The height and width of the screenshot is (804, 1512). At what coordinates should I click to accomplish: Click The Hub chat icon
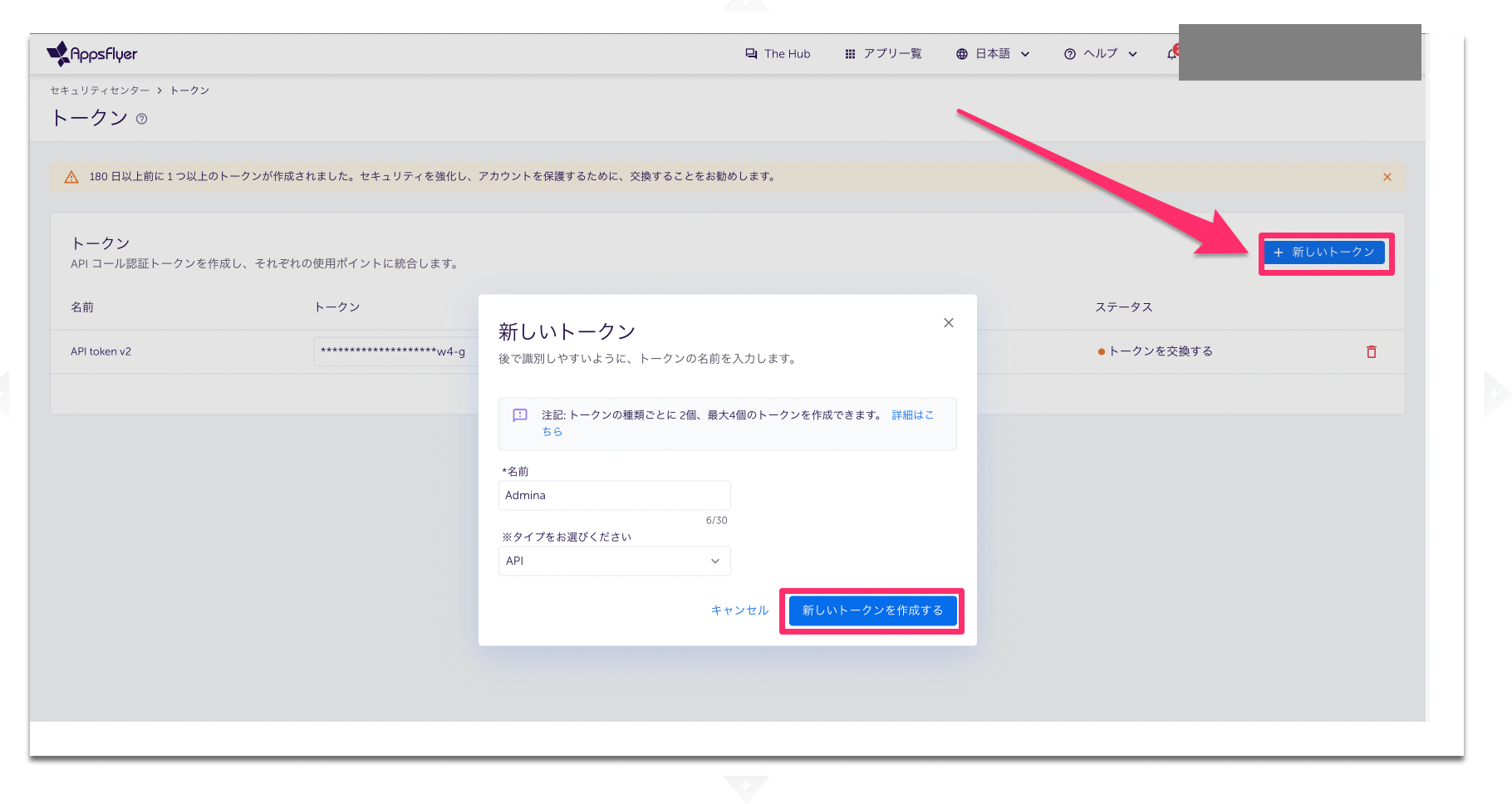coord(751,54)
